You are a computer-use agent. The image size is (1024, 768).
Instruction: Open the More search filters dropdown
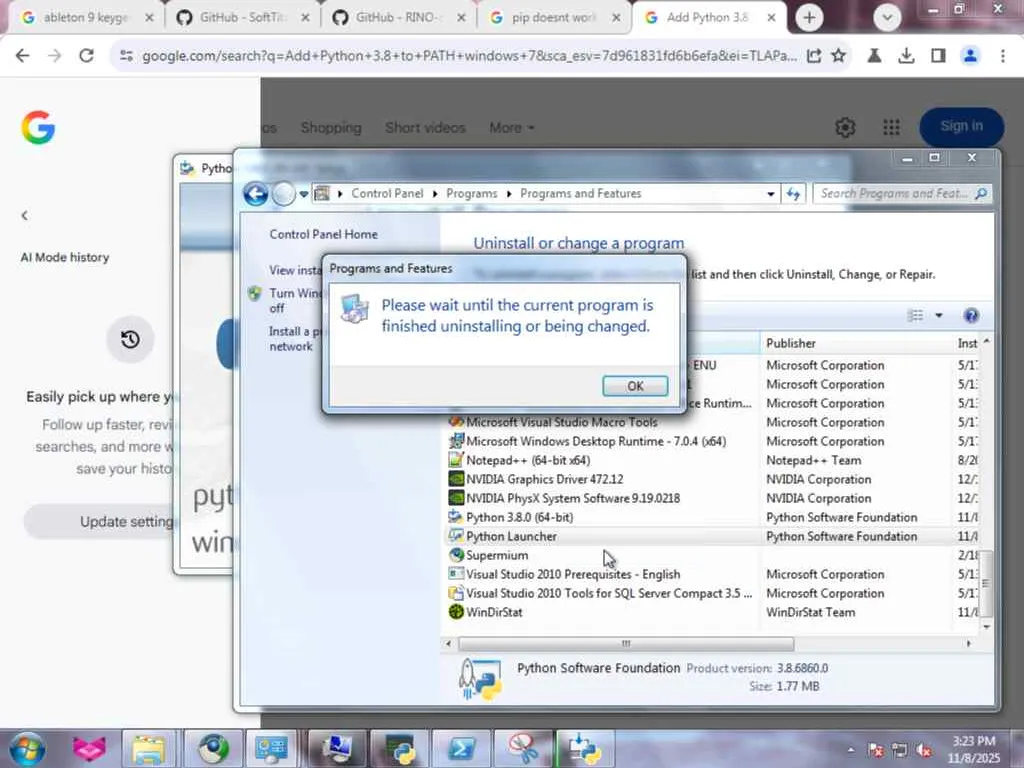(x=511, y=127)
